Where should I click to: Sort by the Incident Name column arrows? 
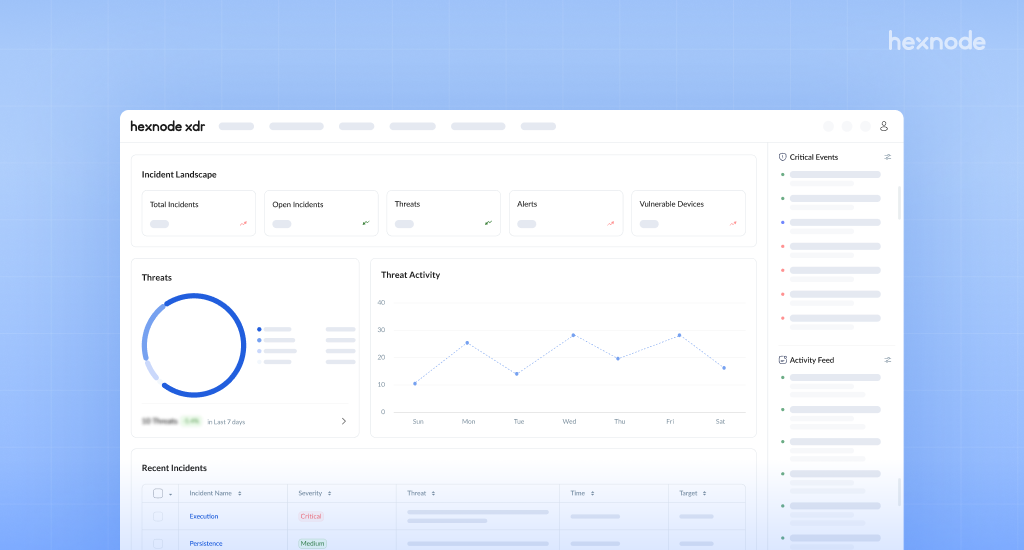240,494
